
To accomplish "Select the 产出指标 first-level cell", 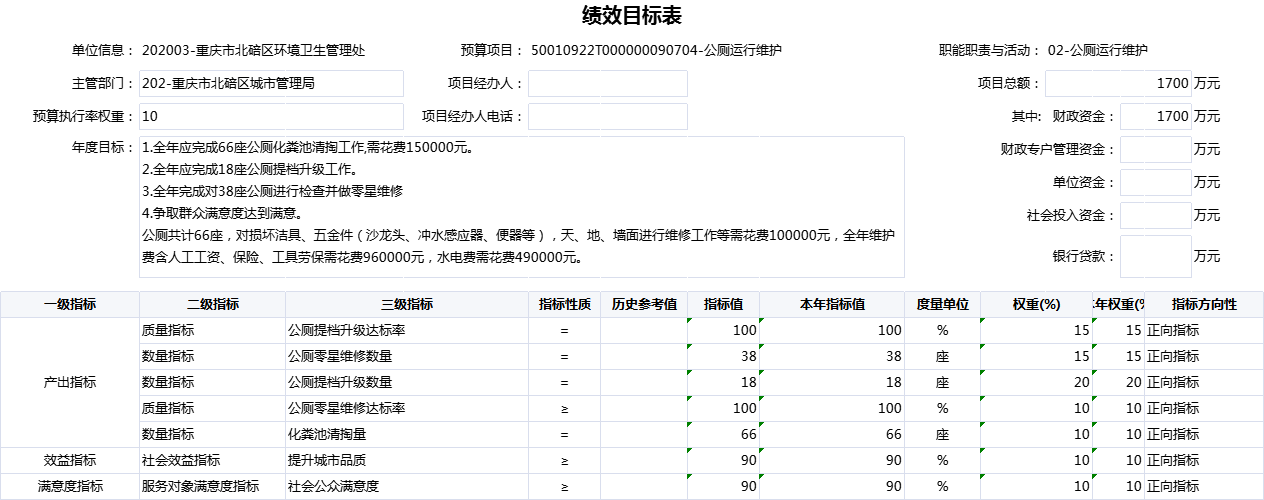I will (70, 383).
